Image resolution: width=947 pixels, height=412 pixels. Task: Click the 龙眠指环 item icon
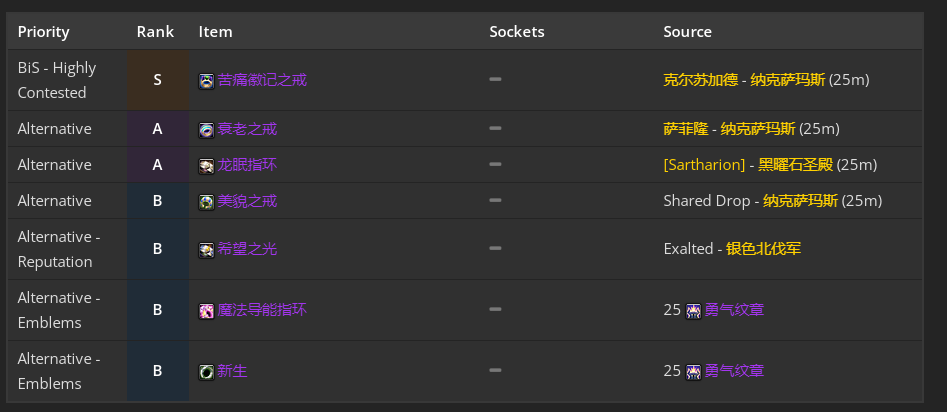207,166
